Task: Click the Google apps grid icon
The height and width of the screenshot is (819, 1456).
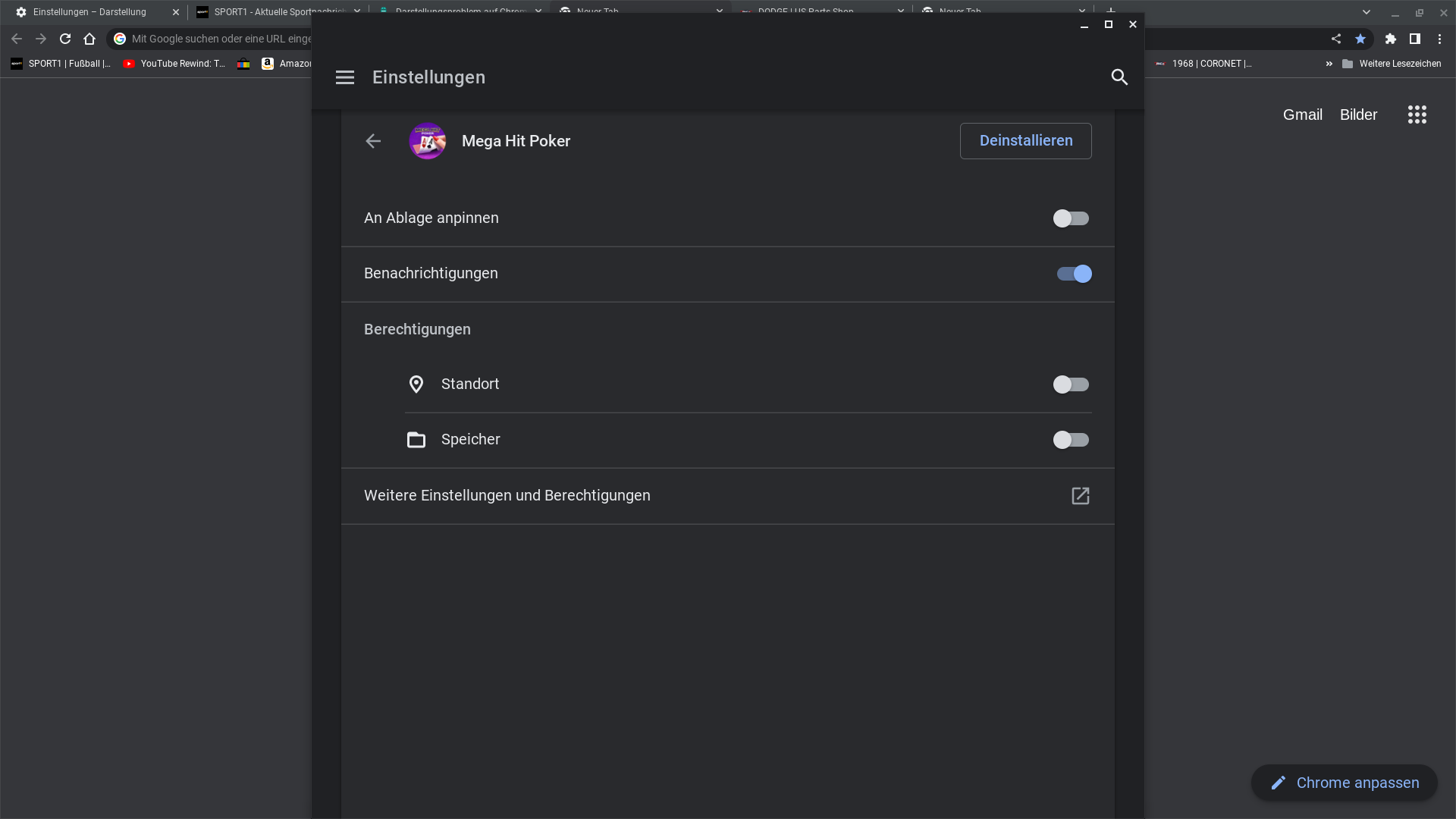Action: tap(1417, 115)
